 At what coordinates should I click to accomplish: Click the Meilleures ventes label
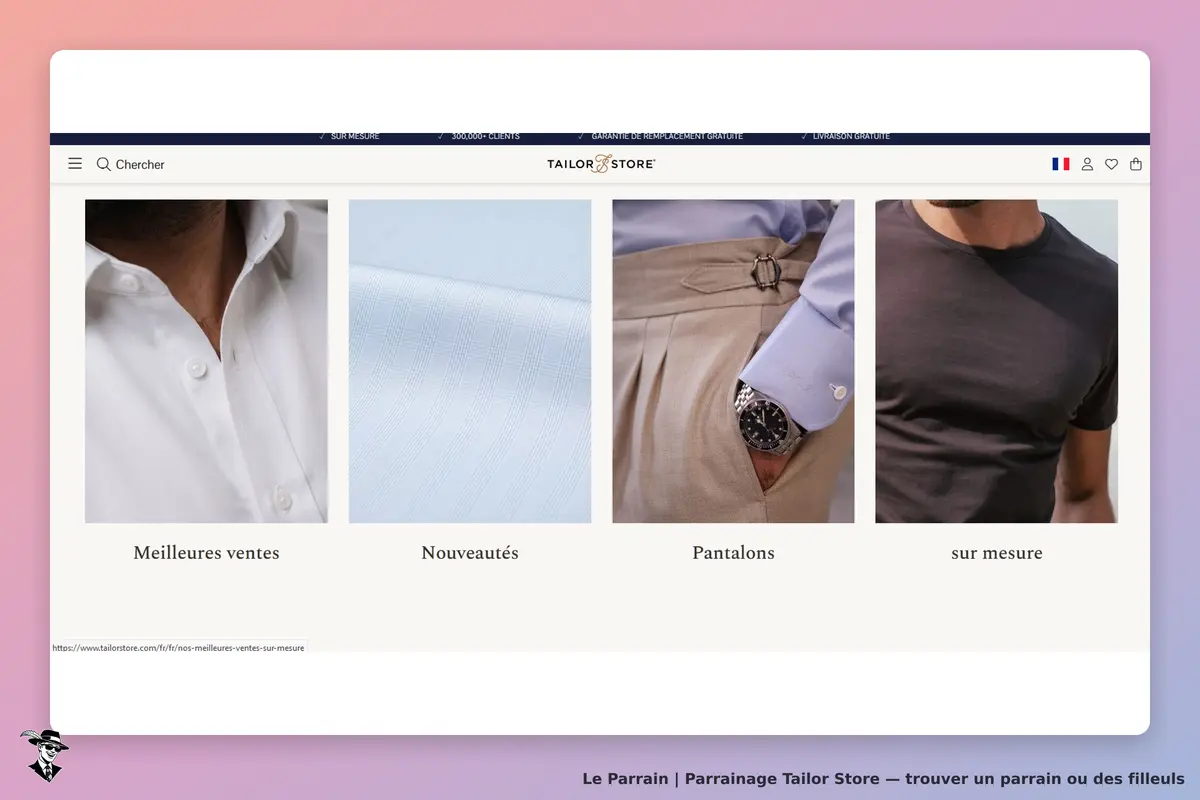pos(206,552)
